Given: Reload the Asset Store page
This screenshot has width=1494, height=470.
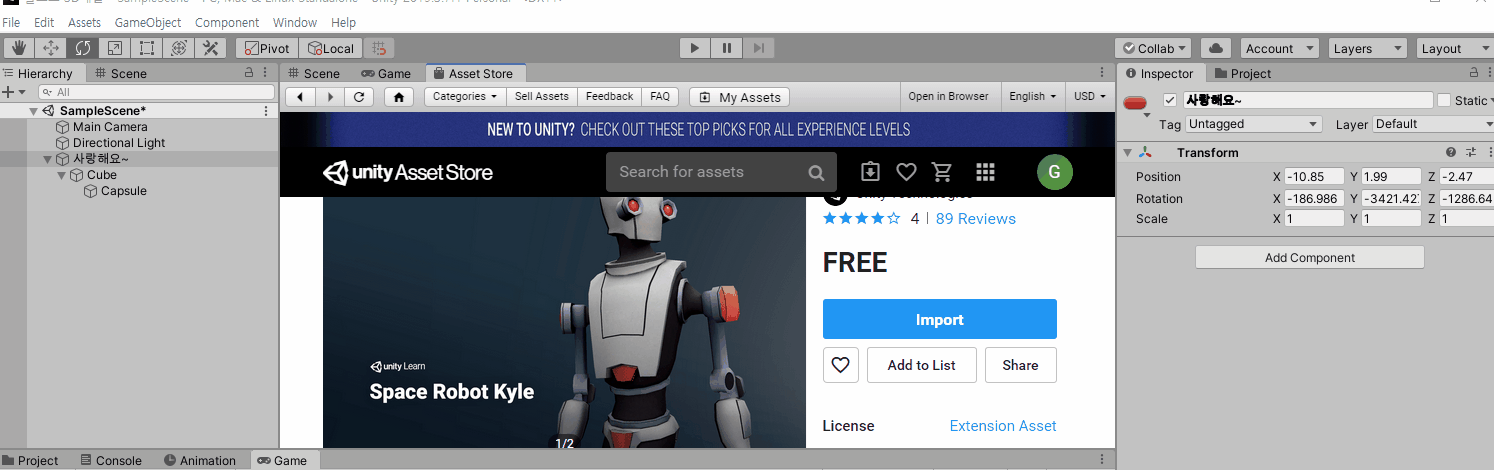Looking at the screenshot, I should 358,97.
